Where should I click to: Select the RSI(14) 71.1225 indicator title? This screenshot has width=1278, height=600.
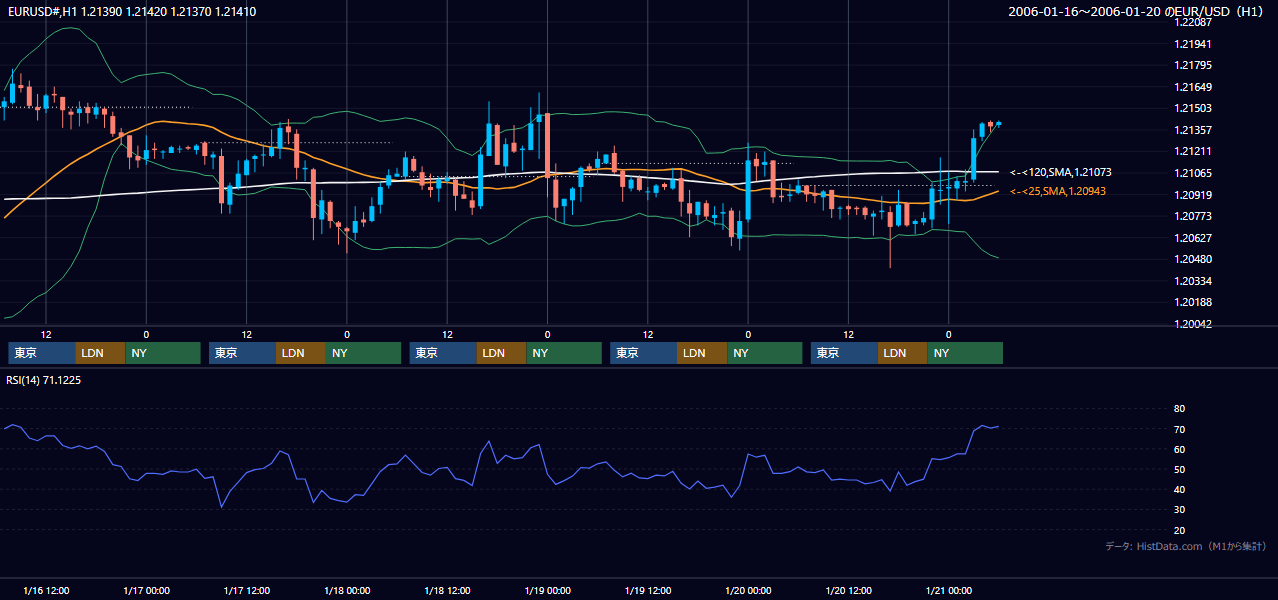pyautogui.click(x=44, y=380)
